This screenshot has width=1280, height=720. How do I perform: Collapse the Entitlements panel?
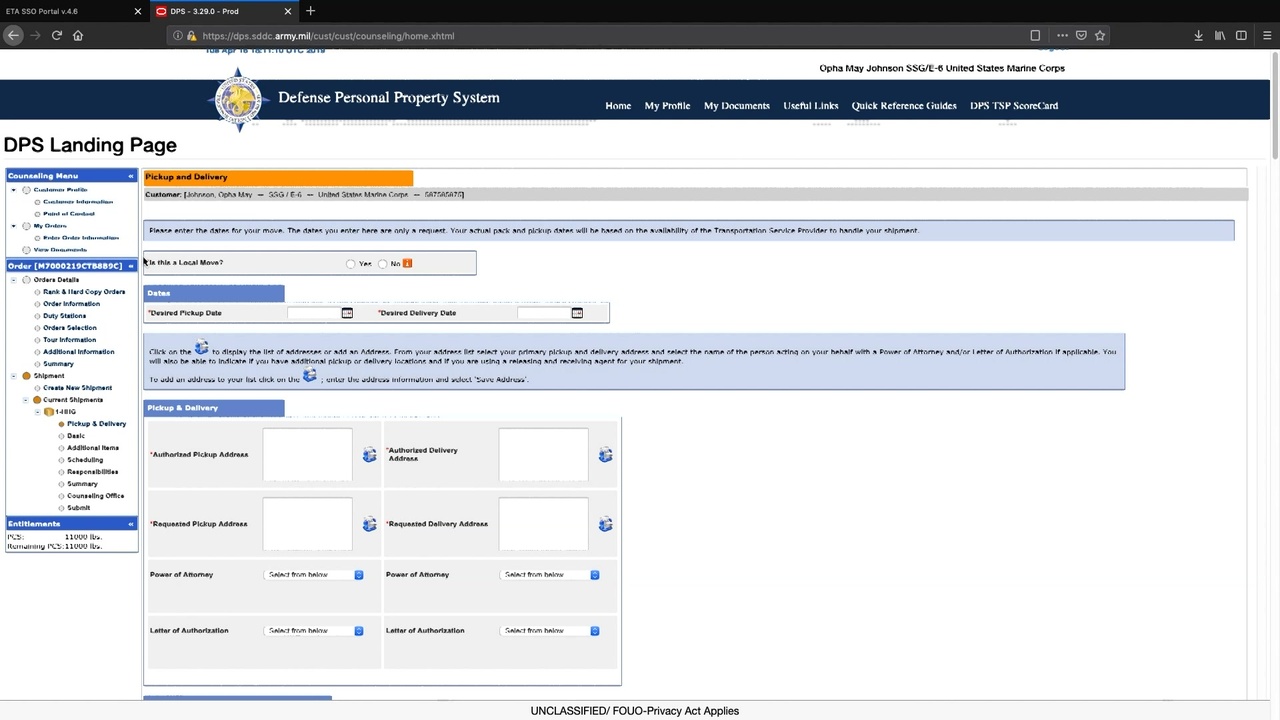130,524
